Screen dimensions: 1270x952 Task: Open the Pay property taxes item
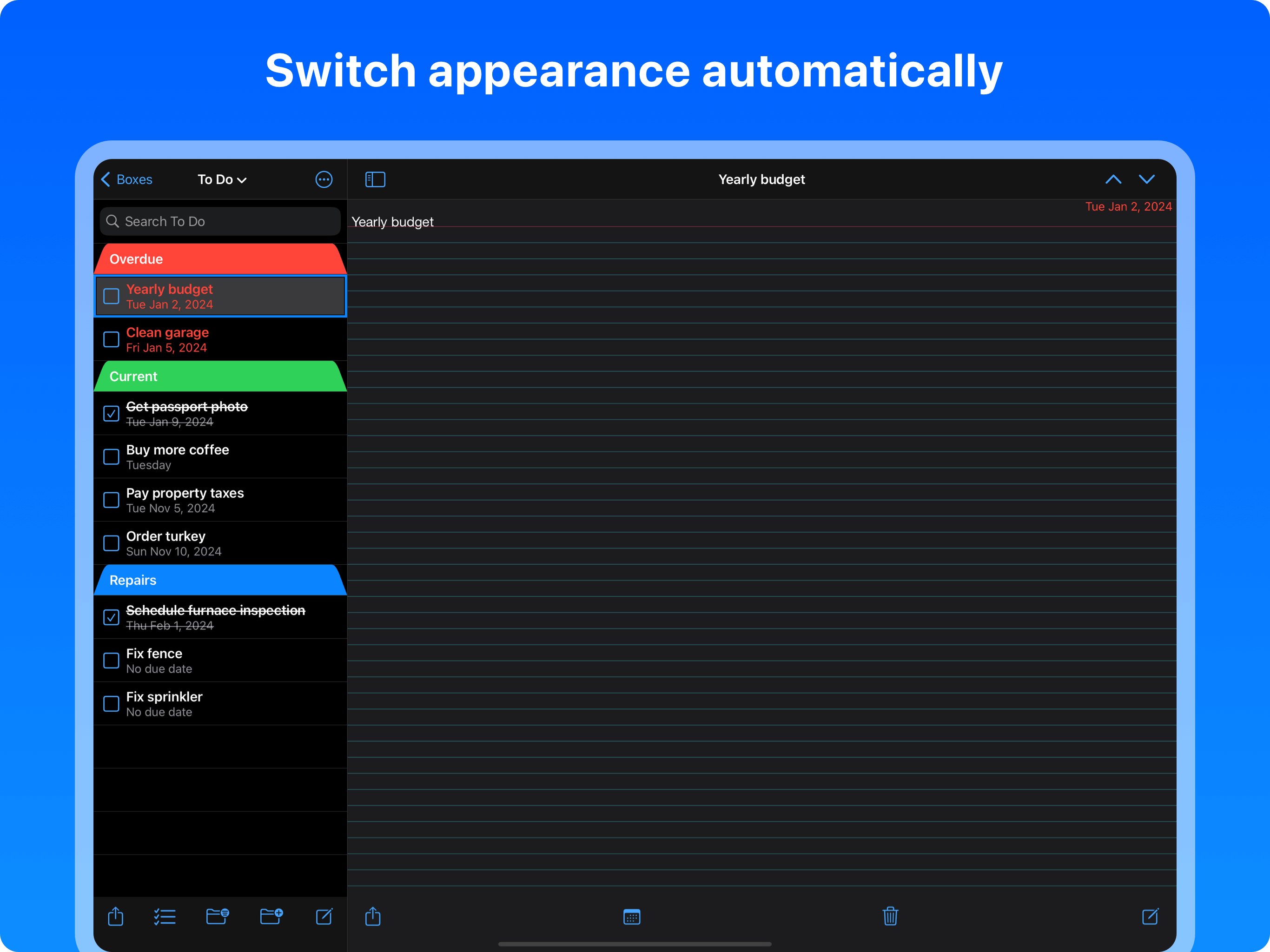(x=220, y=500)
